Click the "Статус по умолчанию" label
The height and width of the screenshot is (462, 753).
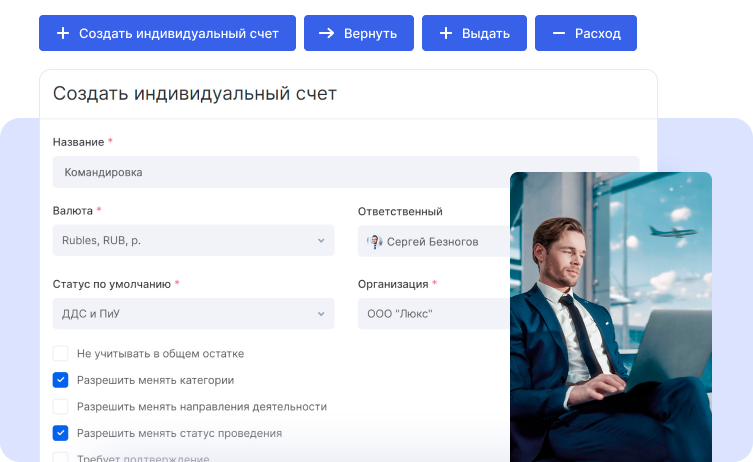point(111,284)
